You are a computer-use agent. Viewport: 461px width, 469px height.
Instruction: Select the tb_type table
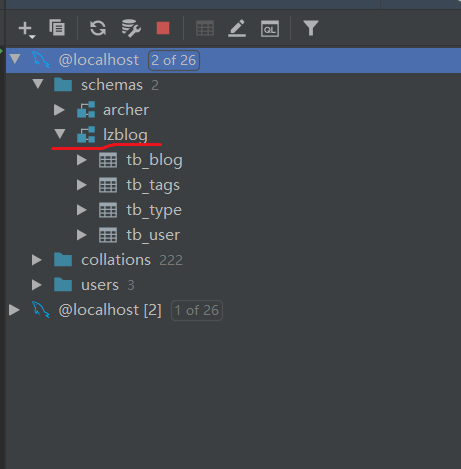point(154,210)
